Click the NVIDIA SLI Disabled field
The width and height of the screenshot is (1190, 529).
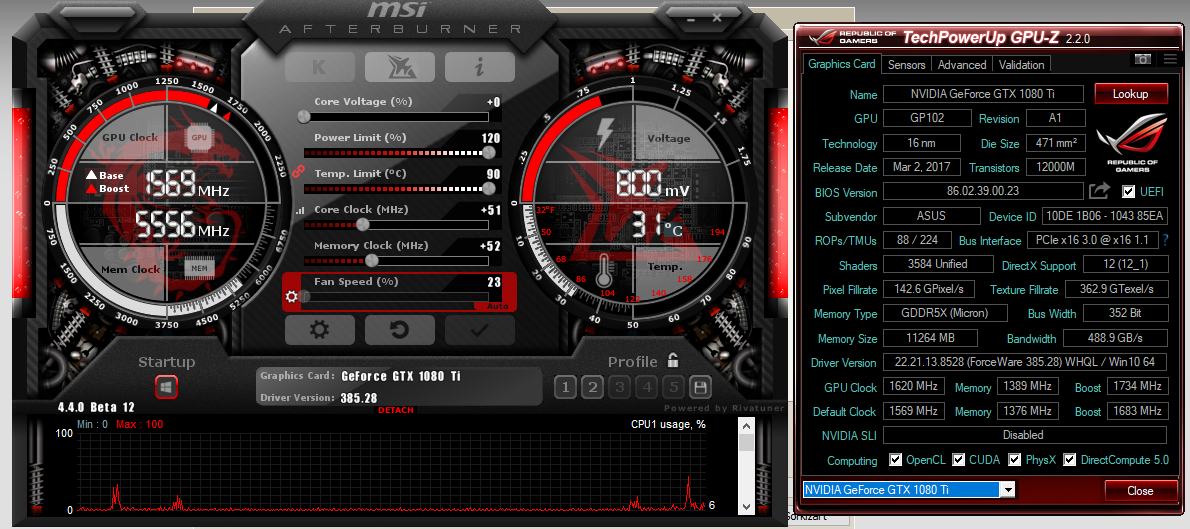pyautogui.click(x=1025, y=435)
